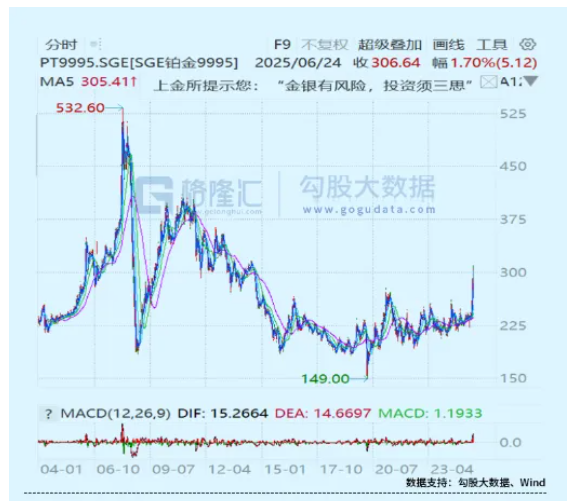The image size is (573, 501).
Task: Select the 画线 drawing tool
Action: click(x=448, y=45)
